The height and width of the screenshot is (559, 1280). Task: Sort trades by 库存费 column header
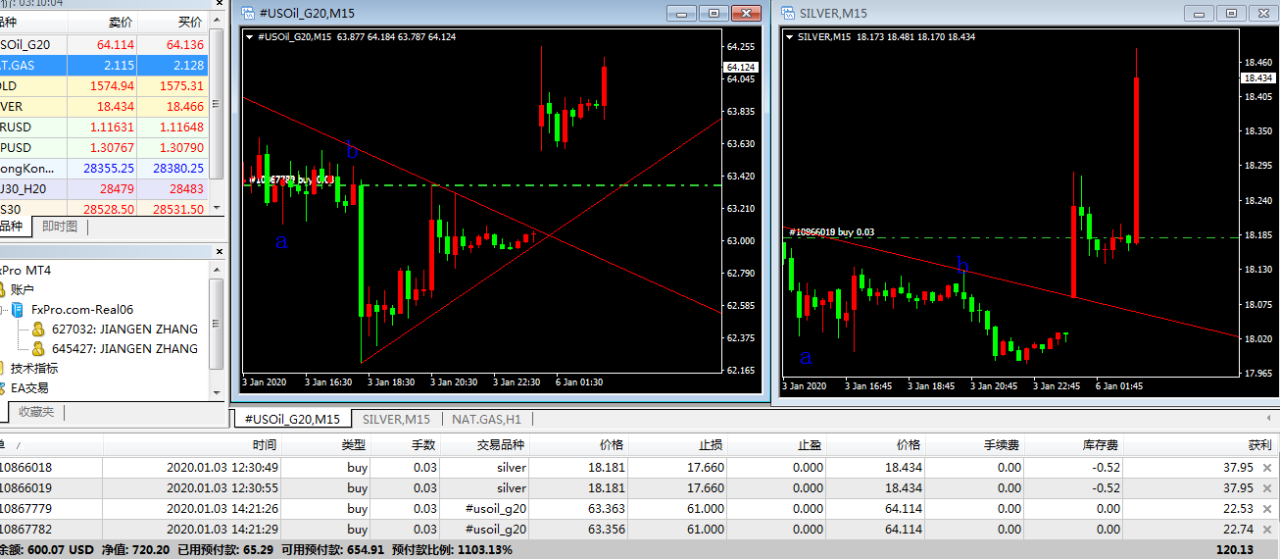pos(1075,444)
